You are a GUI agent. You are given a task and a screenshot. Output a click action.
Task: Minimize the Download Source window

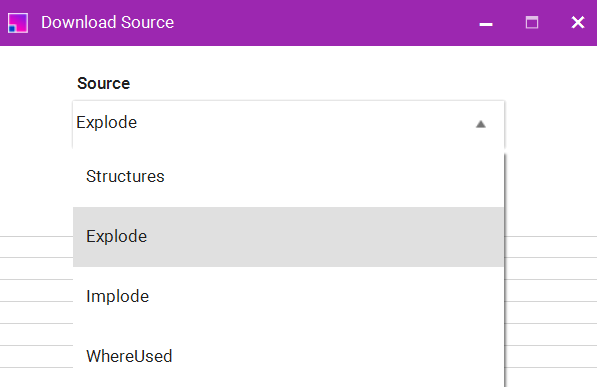coord(486,23)
